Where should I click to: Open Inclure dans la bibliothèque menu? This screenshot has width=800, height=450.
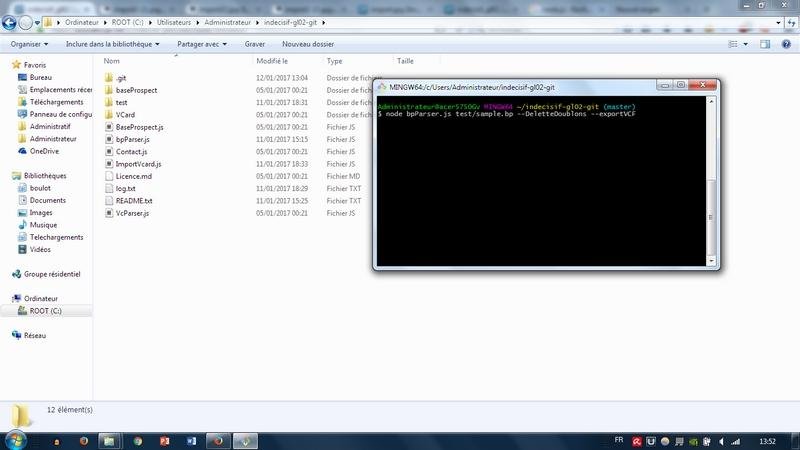point(112,44)
